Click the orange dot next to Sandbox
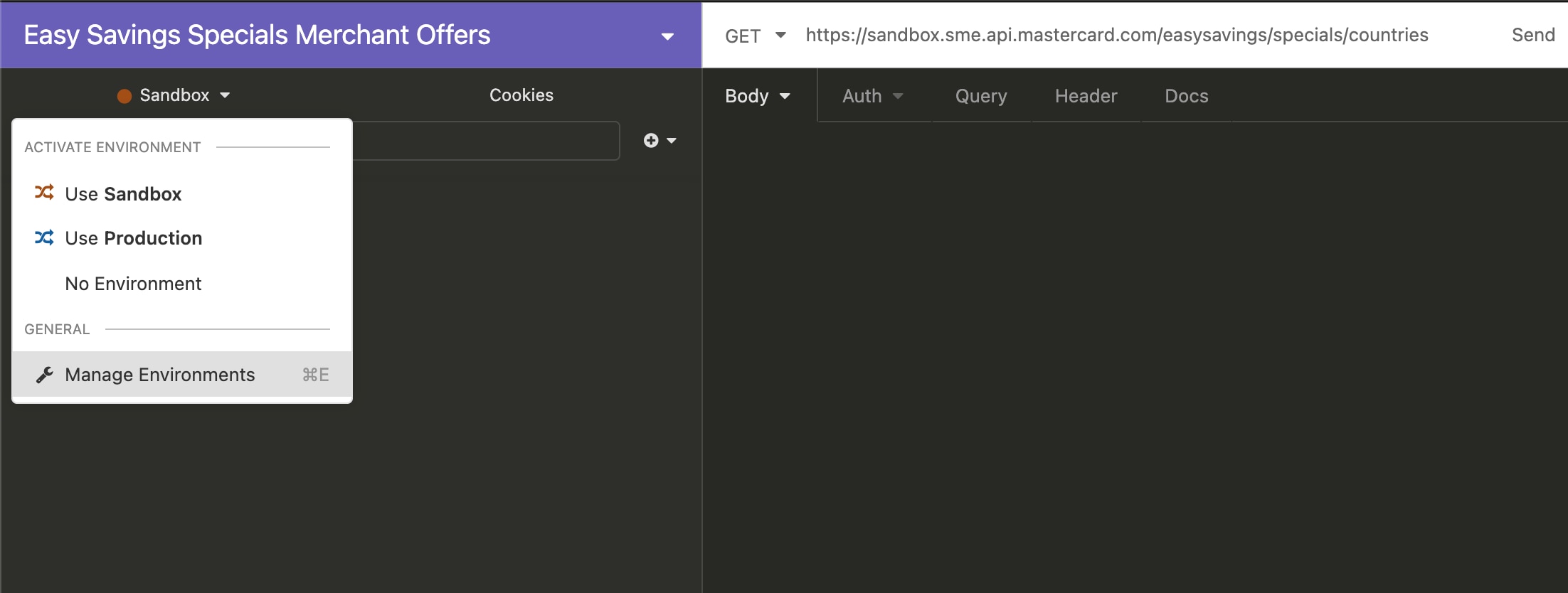The width and height of the screenshot is (1568, 593). (x=125, y=96)
